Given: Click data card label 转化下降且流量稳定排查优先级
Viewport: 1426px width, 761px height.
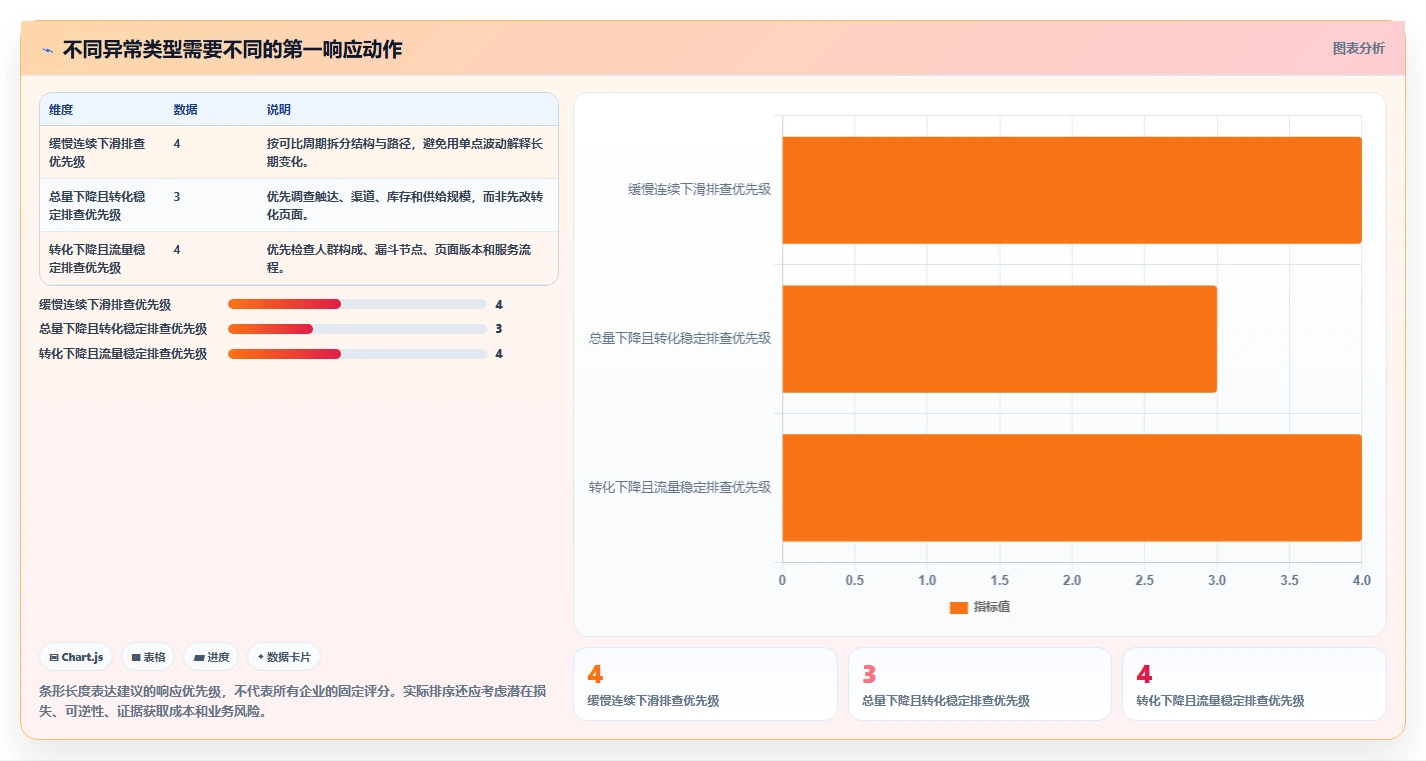Looking at the screenshot, I should pos(1220,701).
